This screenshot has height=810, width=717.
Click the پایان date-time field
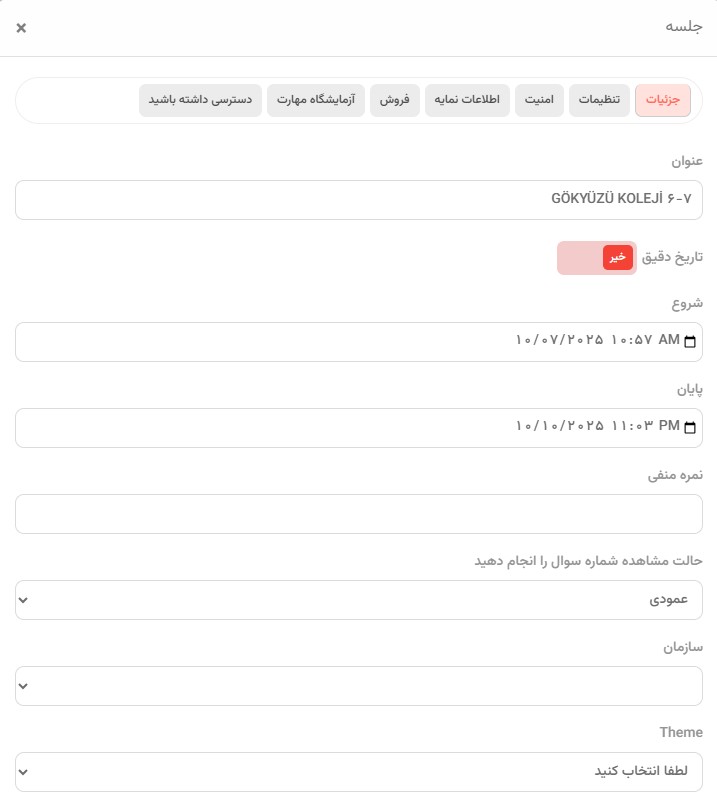coord(358,428)
